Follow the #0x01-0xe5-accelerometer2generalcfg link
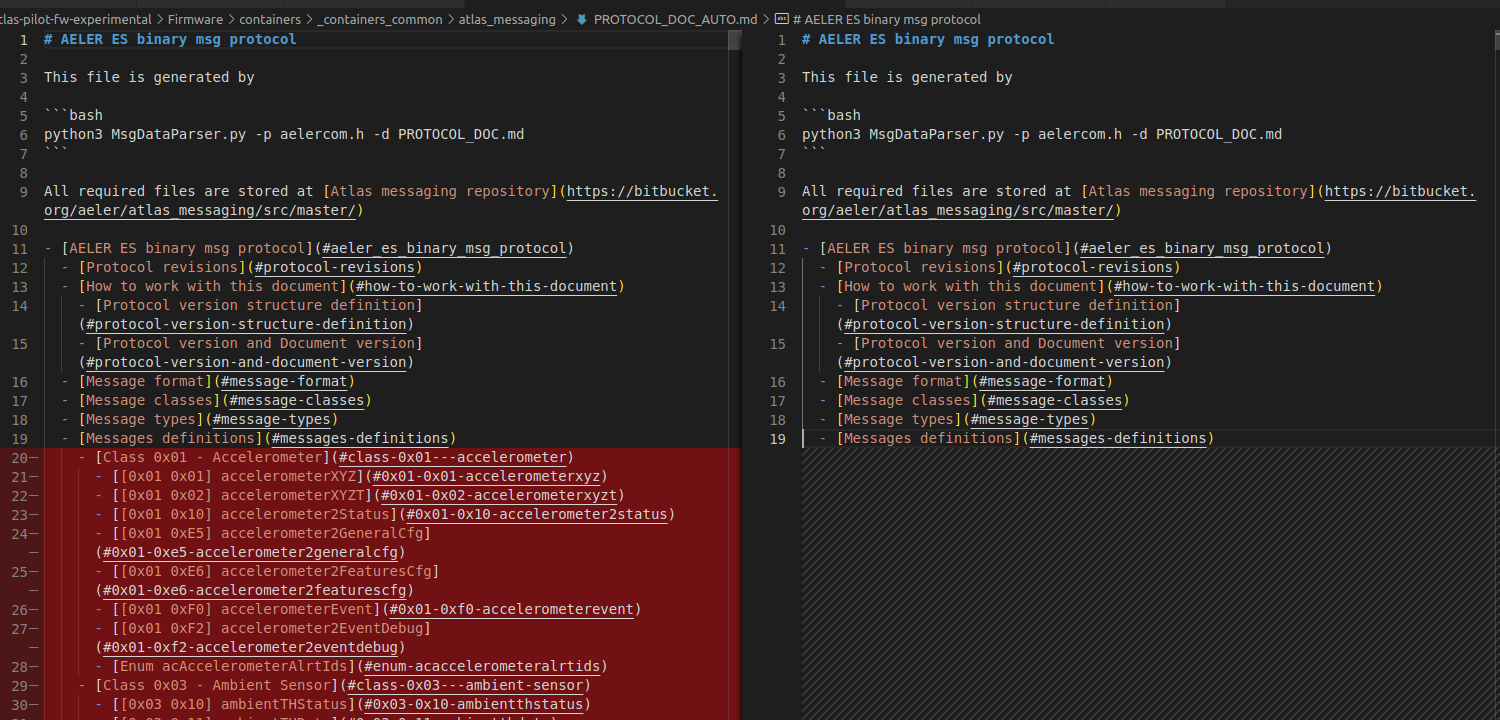Viewport: 1500px width, 720px height. tap(250, 552)
